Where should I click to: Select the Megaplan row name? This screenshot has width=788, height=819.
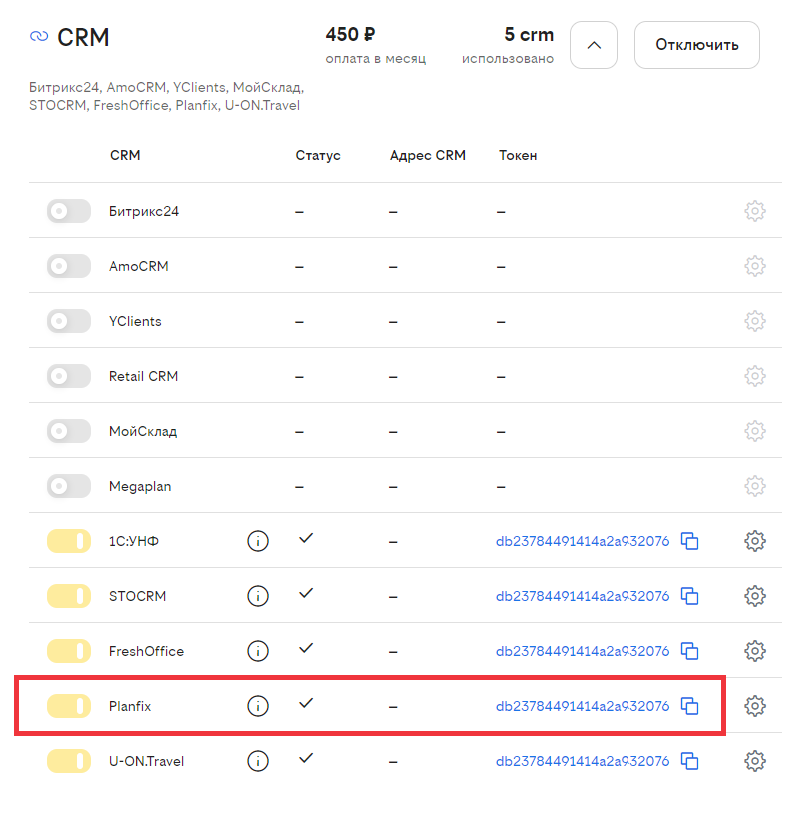[x=140, y=487]
